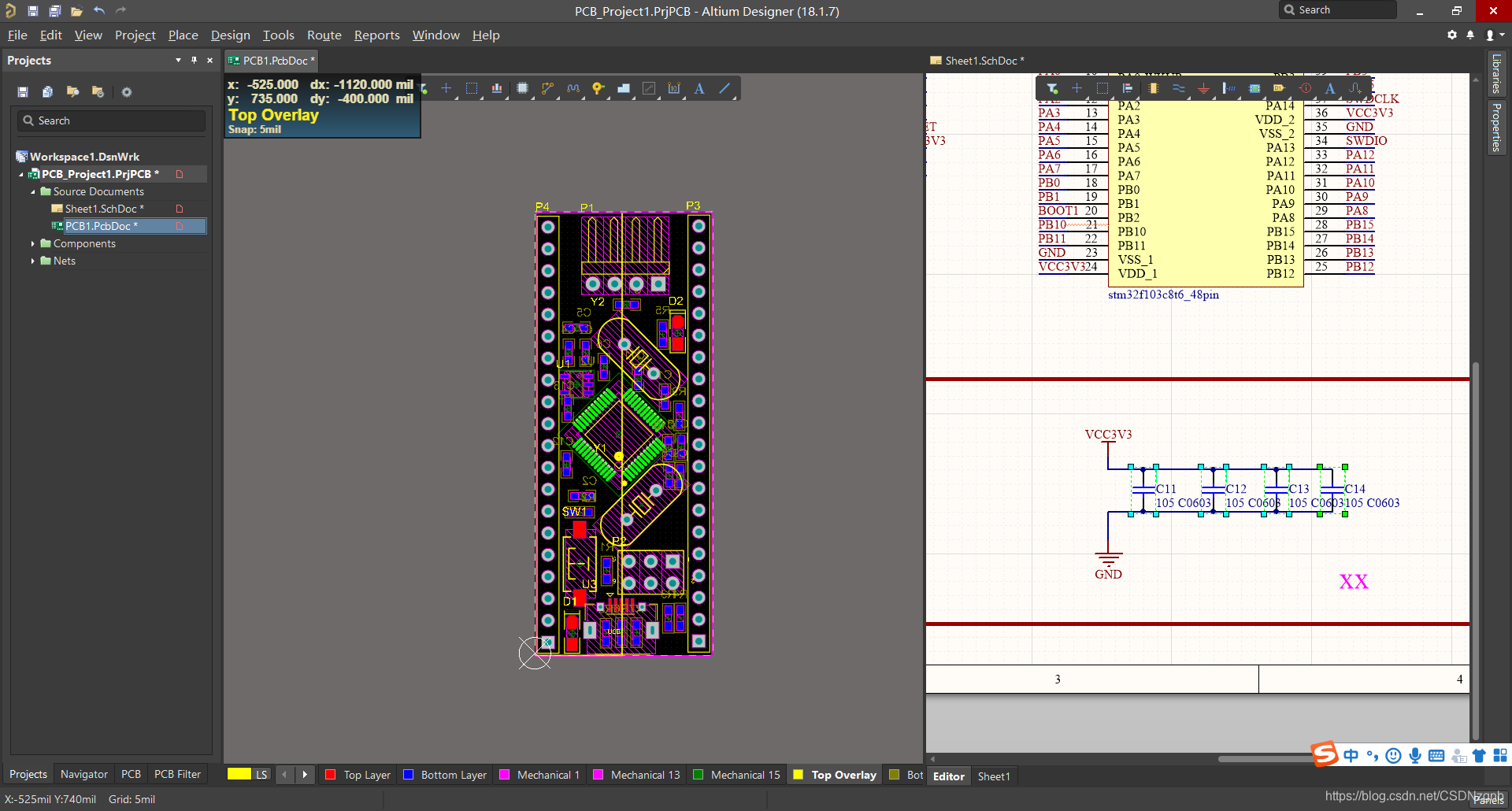This screenshot has width=1512, height=811.
Task: Open the File menu
Action: pos(17,35)
